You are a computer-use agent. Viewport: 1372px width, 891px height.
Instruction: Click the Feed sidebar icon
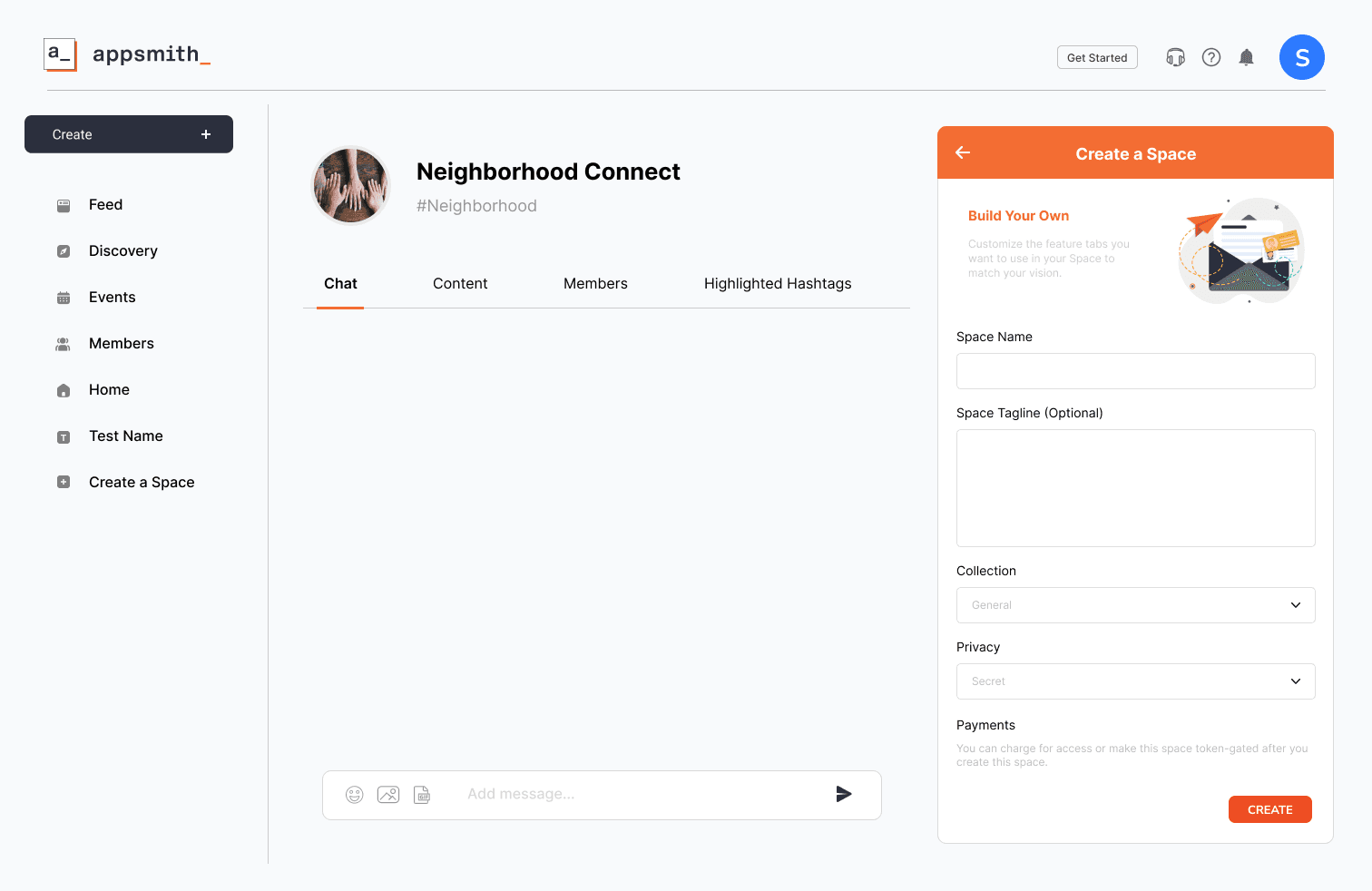coord(63,204)
